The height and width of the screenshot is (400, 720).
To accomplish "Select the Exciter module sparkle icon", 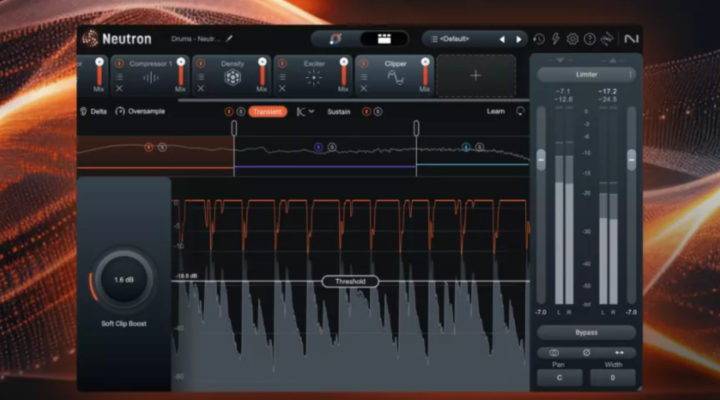I will tap(314, 78).
